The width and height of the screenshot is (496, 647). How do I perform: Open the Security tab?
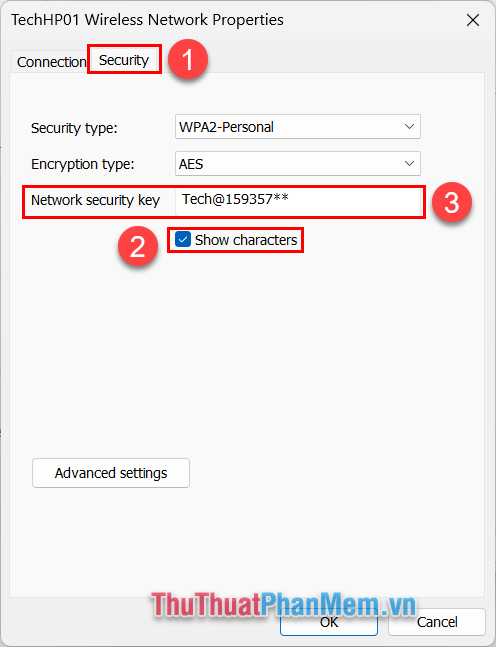coord(124,60)
